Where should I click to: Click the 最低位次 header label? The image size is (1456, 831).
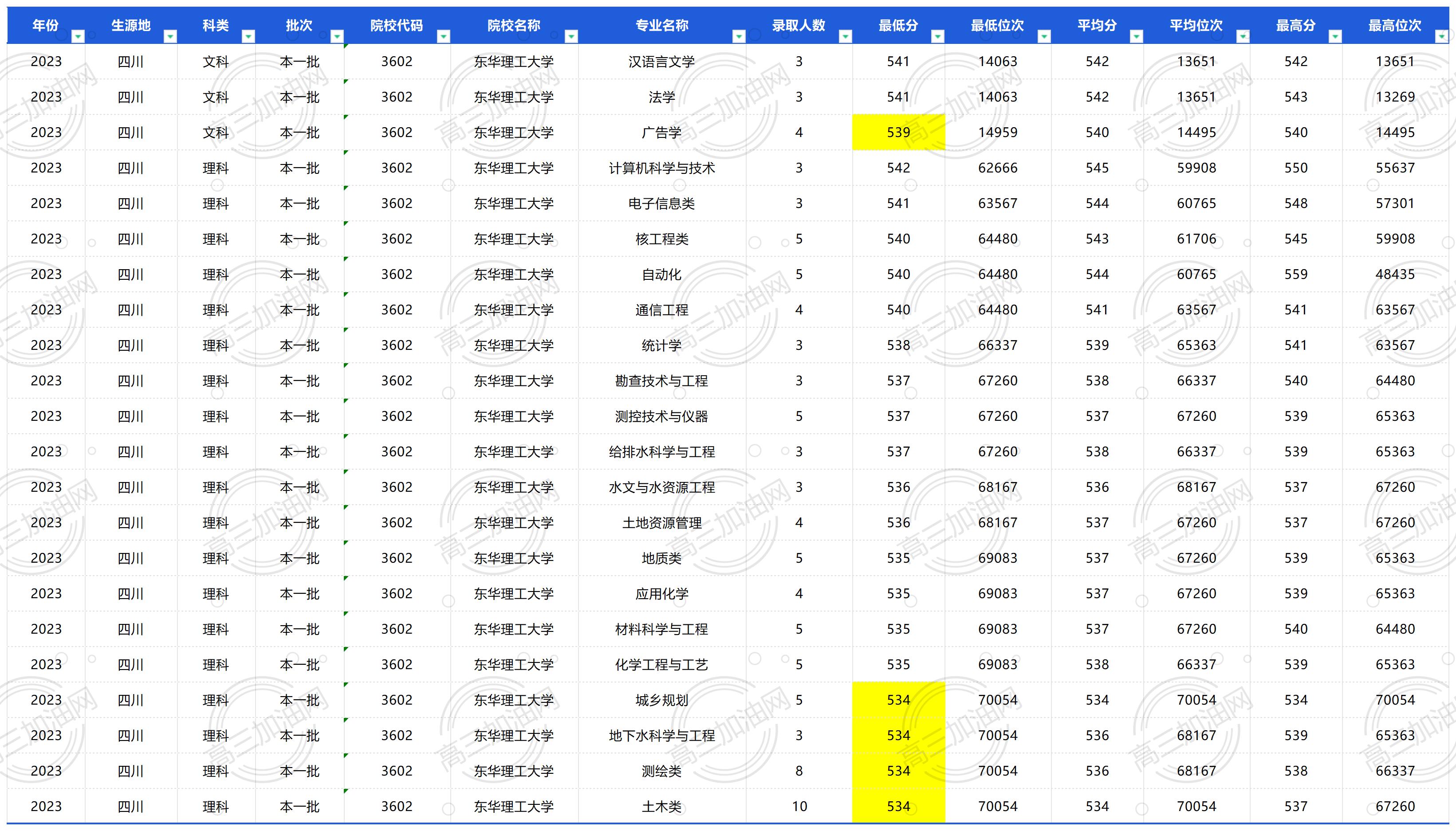997,25
